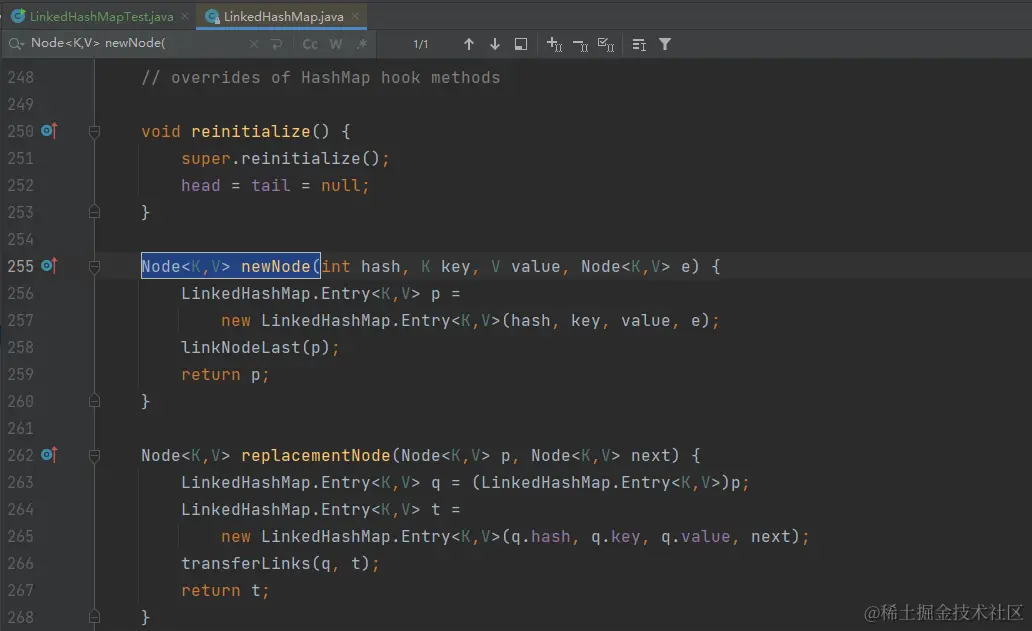
Task: Click 'tail' variable in assignment
Action: [271, 186]
